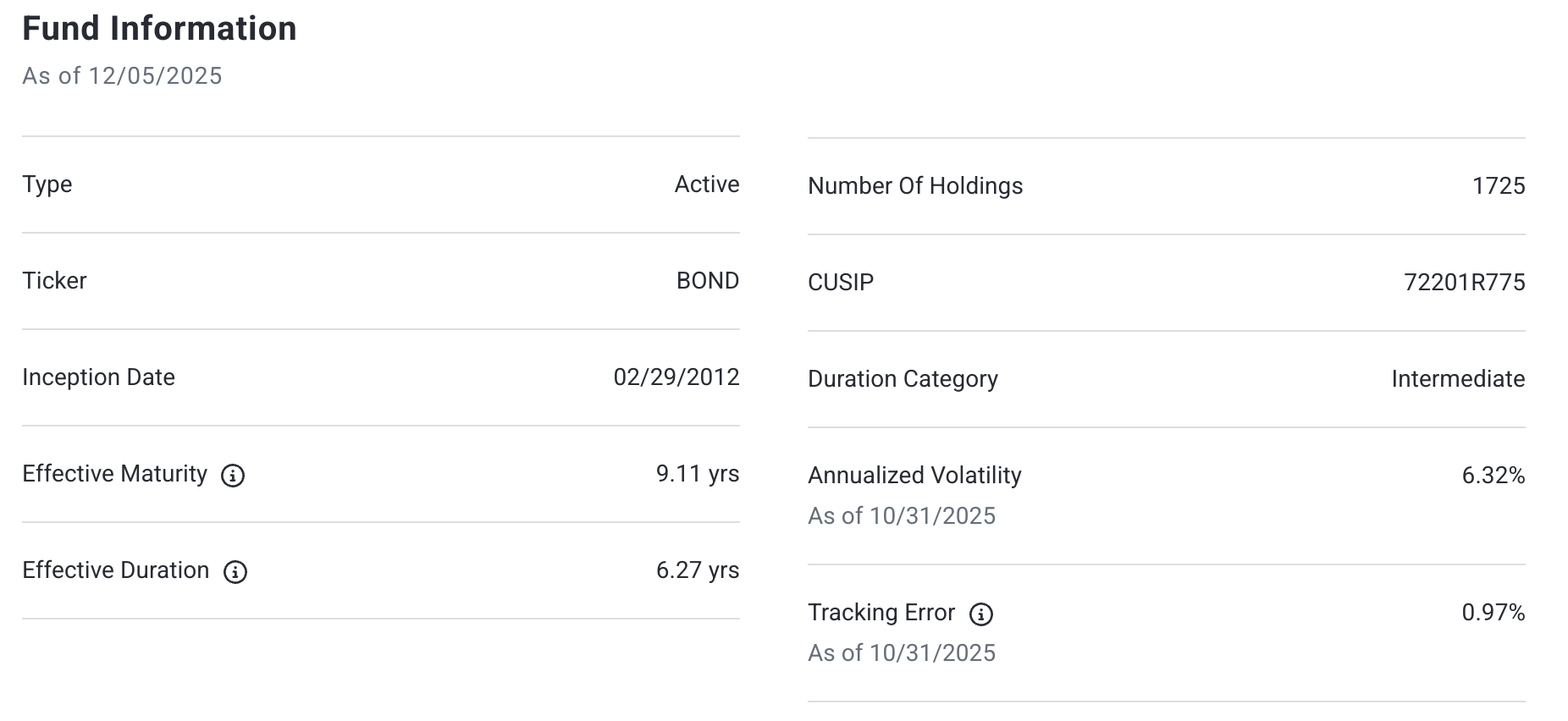Select the 9.11 yrs maturity value
Viewport: 1568px width, 721px height.
click(x=697, y=474)
